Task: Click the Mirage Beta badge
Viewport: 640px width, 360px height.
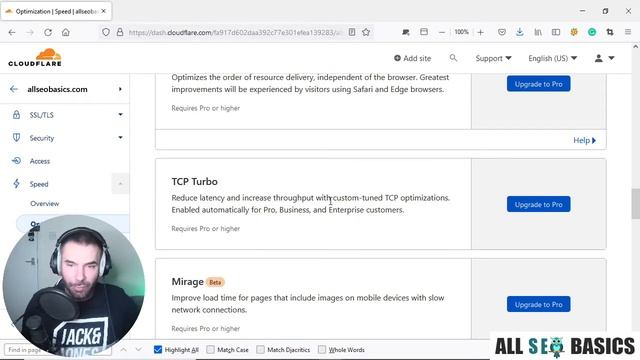Action: click(215, 282)
